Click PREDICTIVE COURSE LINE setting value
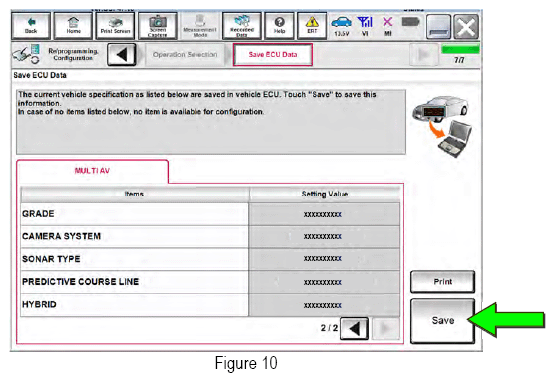The width and height of the screenshot is (555, 382). click(x=324, y=282)
